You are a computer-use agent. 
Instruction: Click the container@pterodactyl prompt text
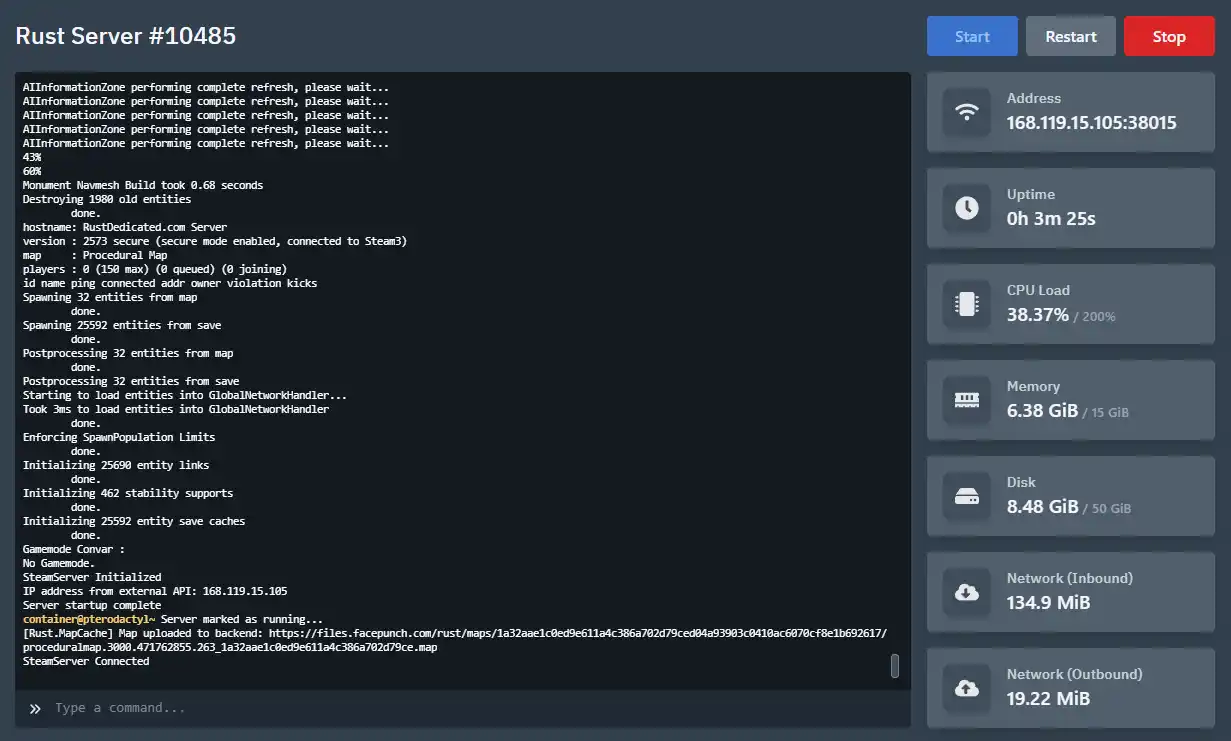point(90,619)
